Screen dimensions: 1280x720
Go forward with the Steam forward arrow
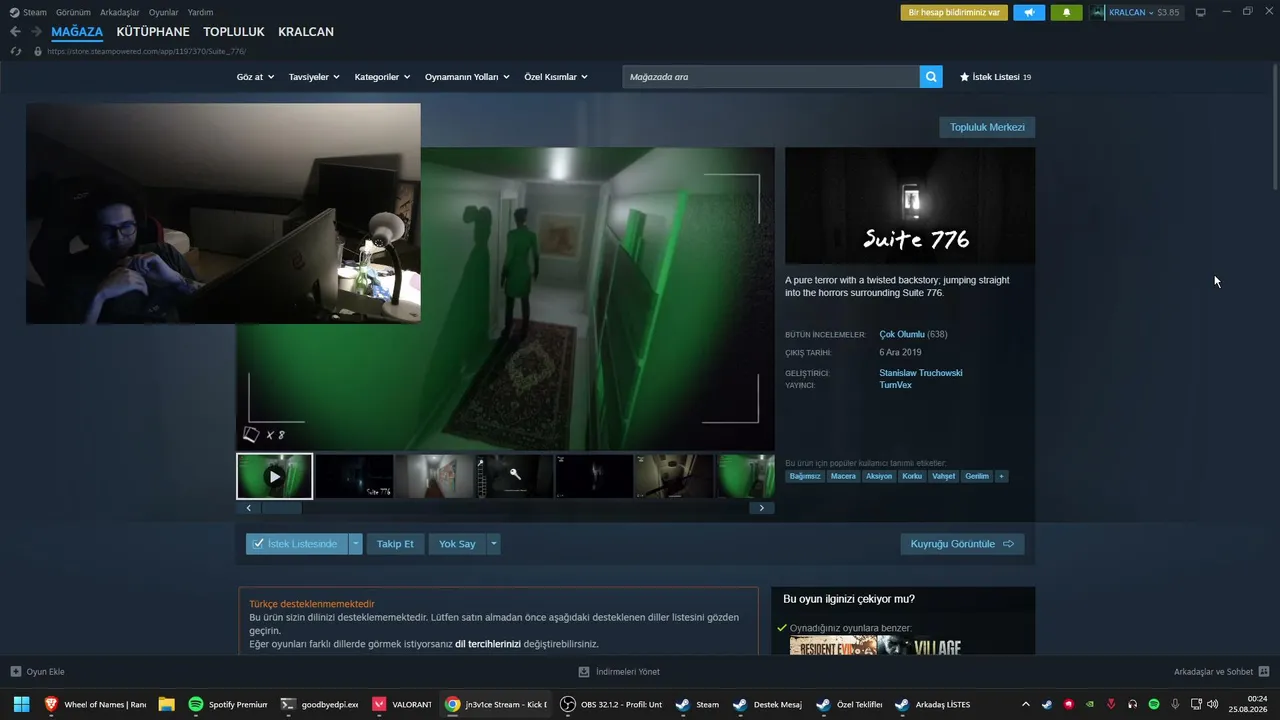pyautogui.click(x=36, y=32)
